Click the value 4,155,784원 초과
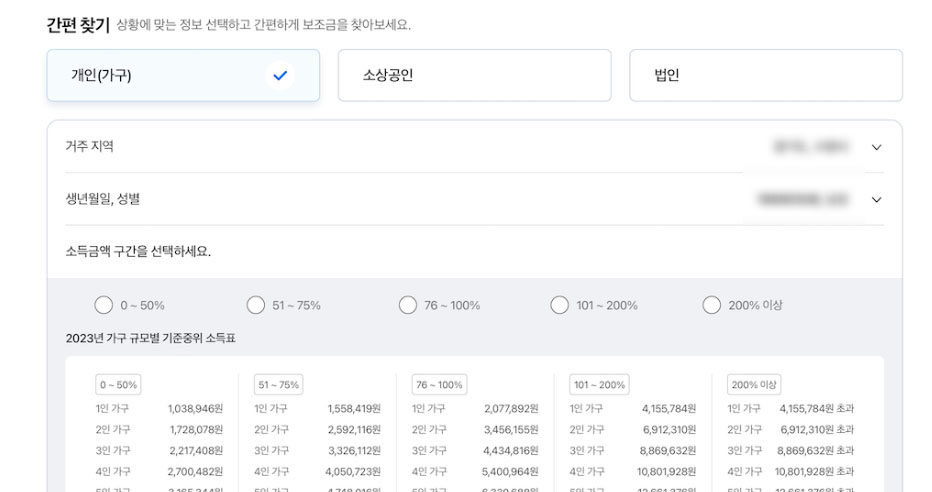The width and height of the screenshot is (932, 492). pyautogui.click(x=817, y=409)
